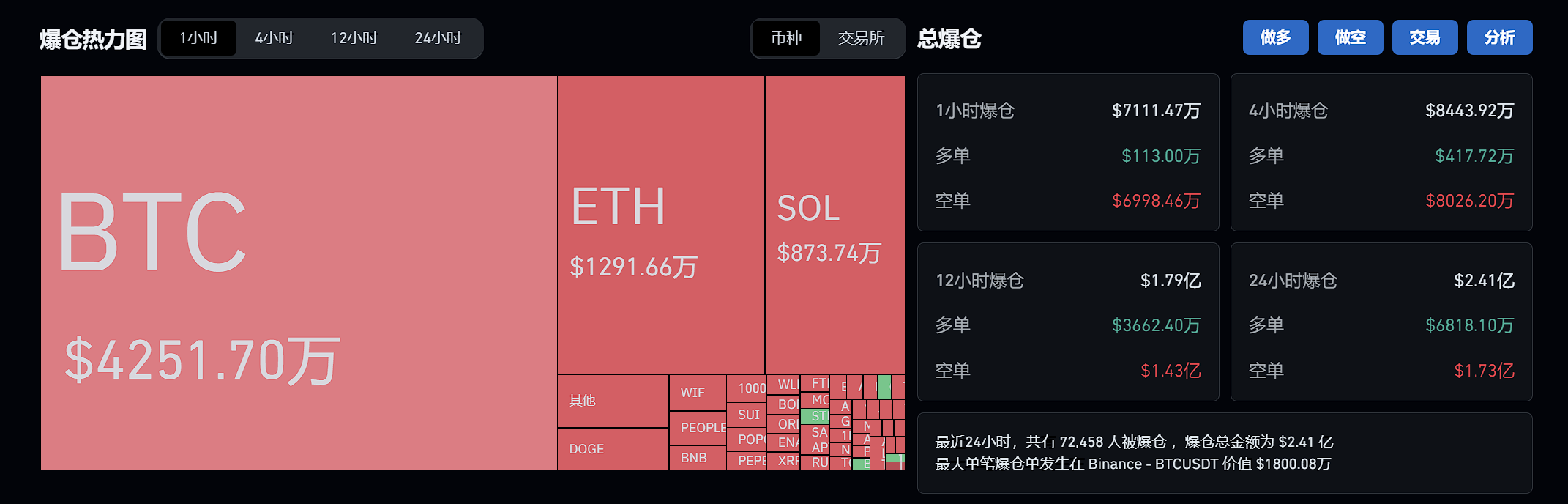Click the BNB heatmap tile
Screen dimensions: 1568x504
[x=698, y=458]
